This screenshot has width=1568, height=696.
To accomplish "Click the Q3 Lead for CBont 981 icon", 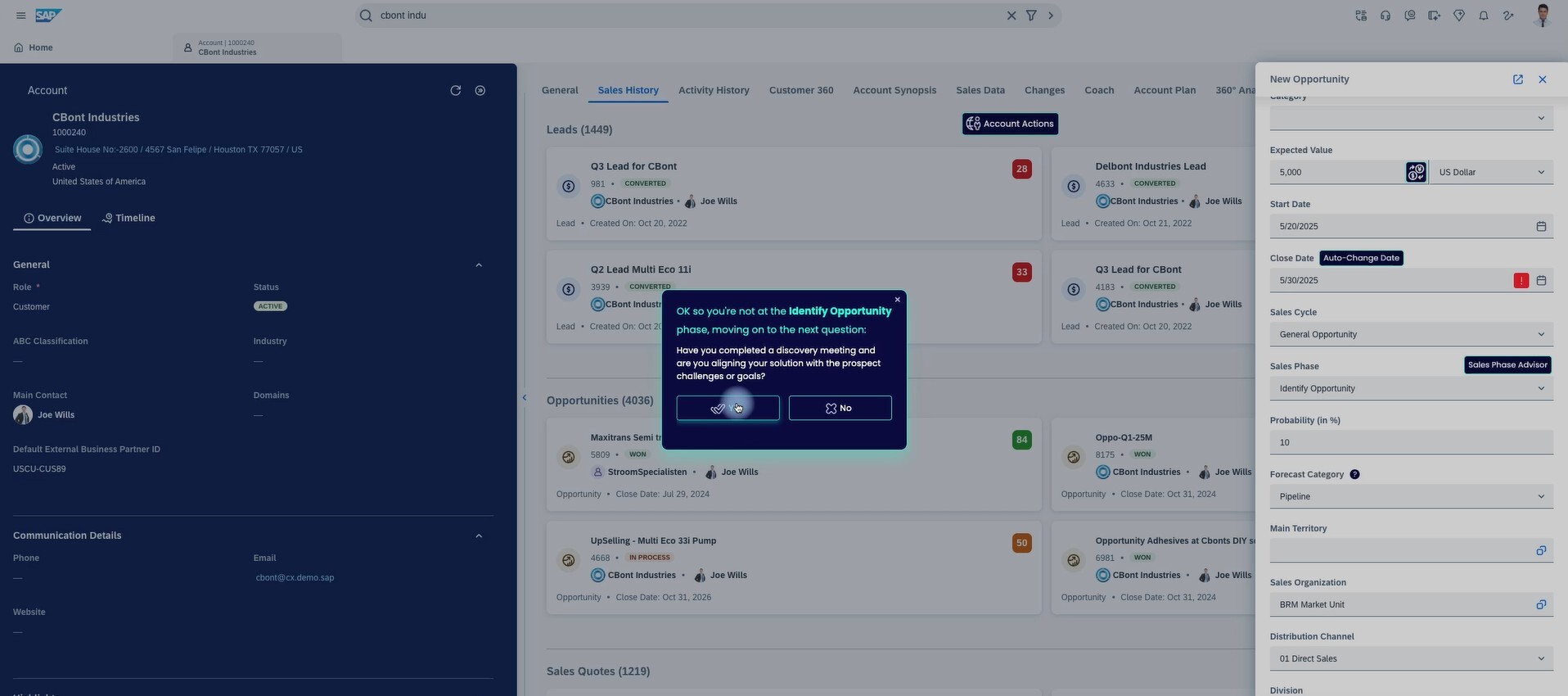I will pos(569,187).
